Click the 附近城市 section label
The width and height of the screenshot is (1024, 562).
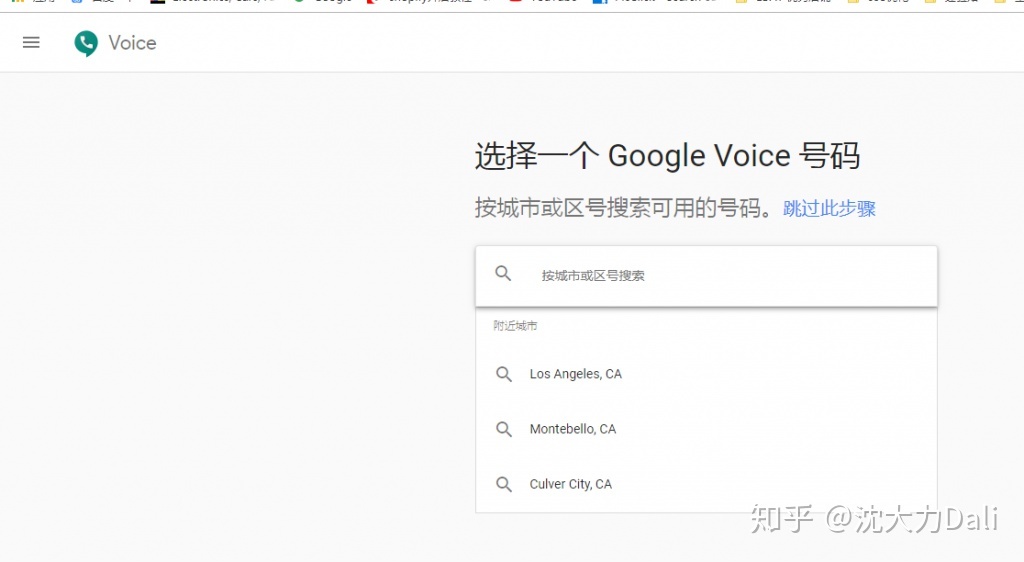tap(515, 326)
